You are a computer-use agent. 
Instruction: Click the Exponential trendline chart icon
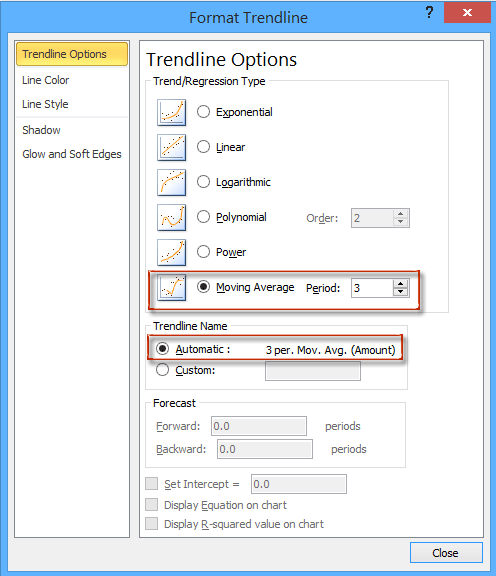(172, 112)
